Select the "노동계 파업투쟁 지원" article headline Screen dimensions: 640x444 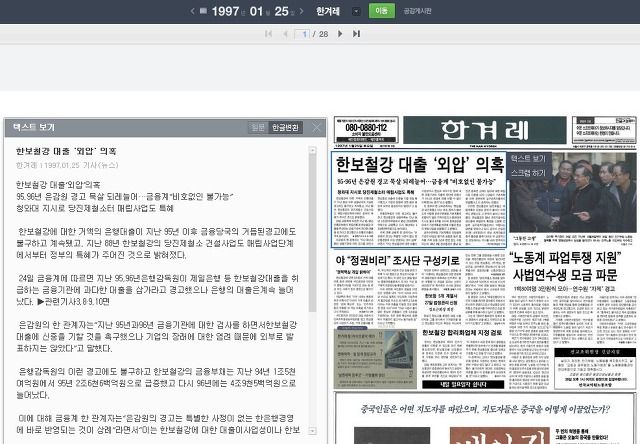coord(565,258)
